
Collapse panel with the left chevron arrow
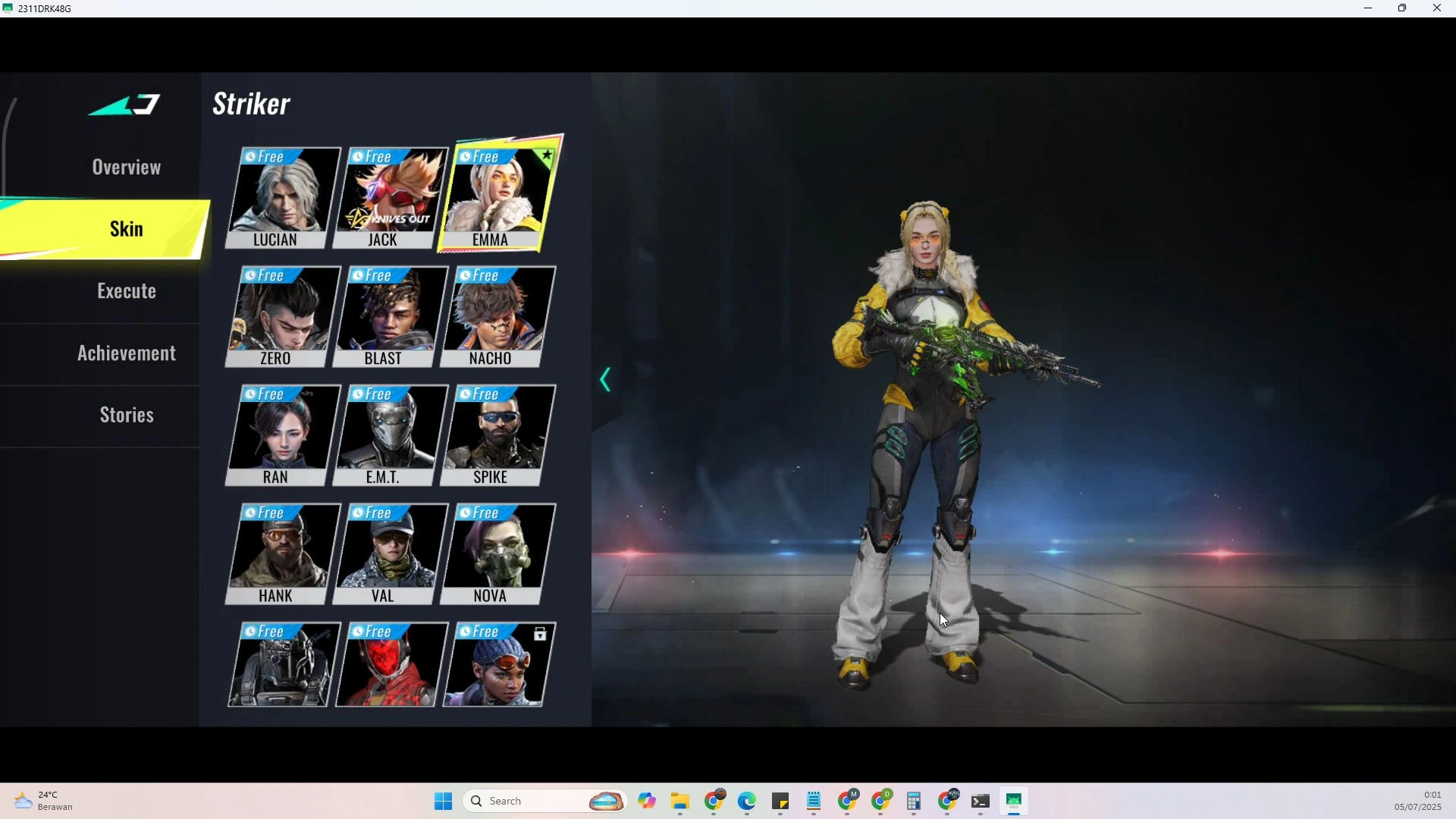[x=605, y=380]
